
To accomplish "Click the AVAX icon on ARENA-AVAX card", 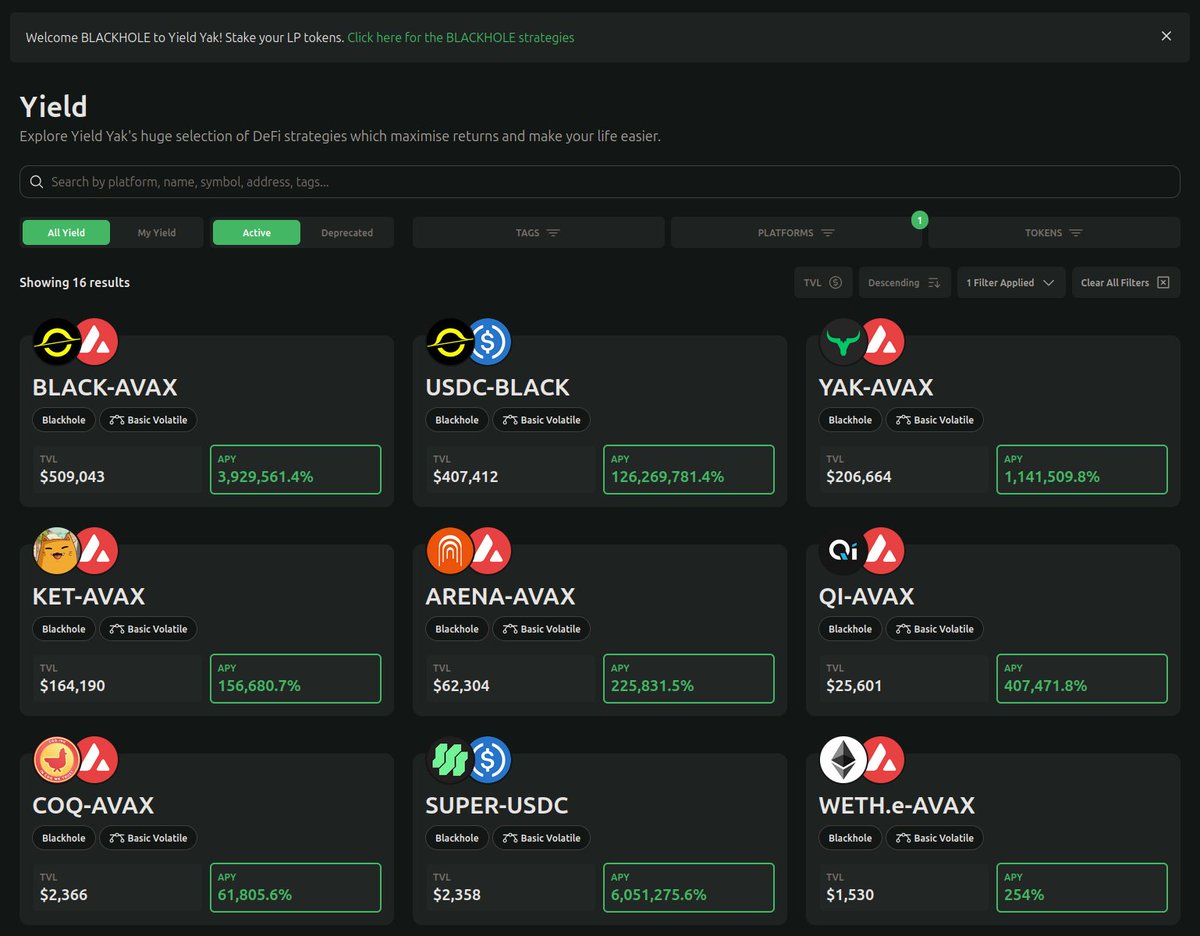I will click(490, 551).
